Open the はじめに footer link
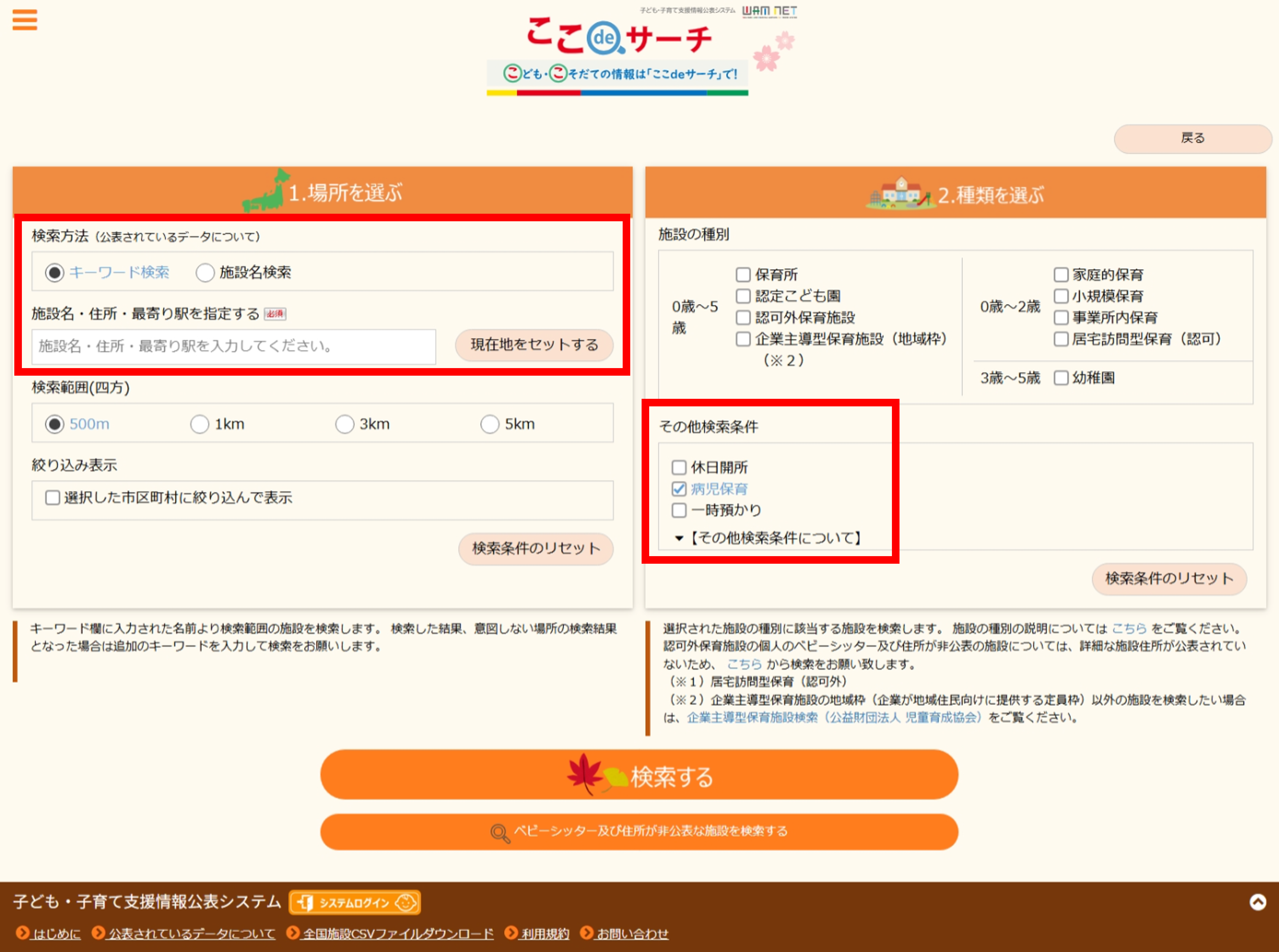 tap(57, 933)
